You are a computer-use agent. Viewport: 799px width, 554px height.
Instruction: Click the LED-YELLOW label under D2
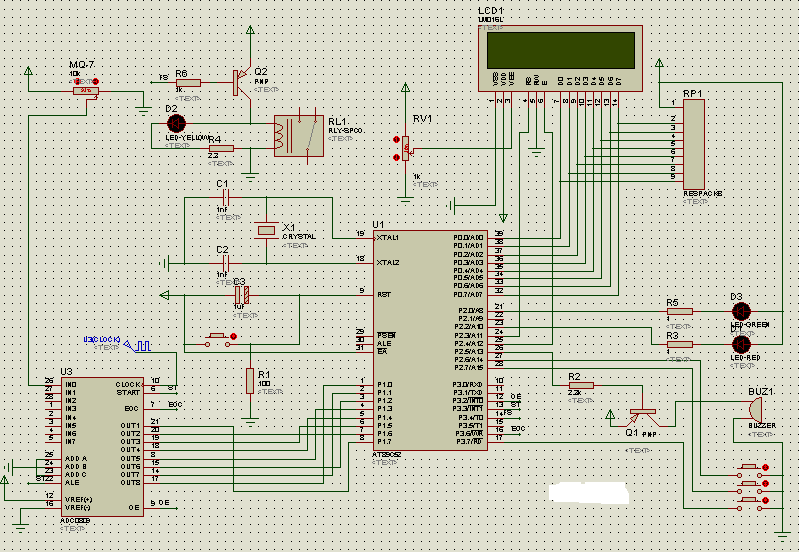[187, 138]
